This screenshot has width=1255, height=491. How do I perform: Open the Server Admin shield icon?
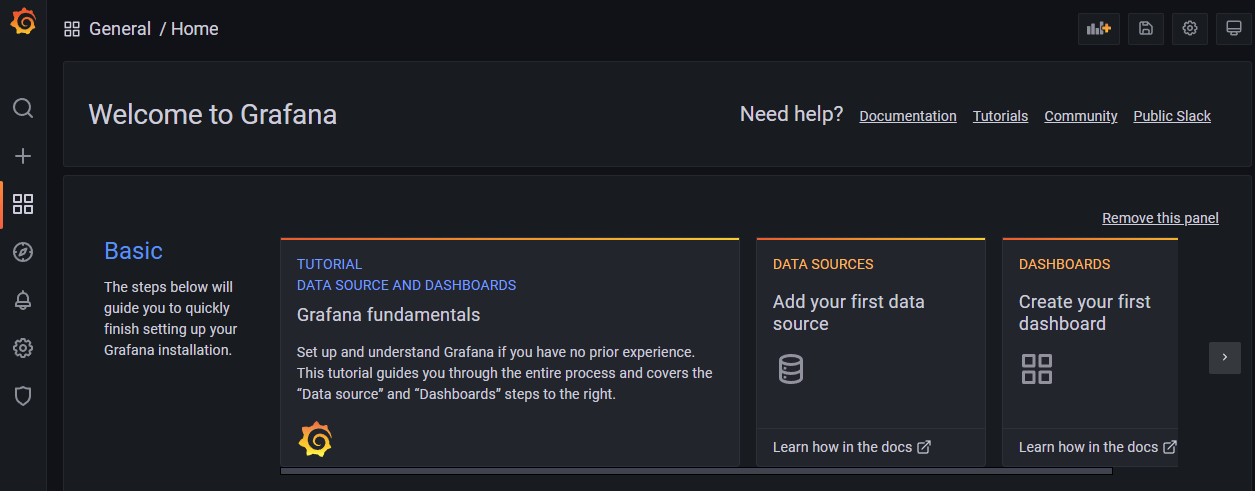[23, 396]
